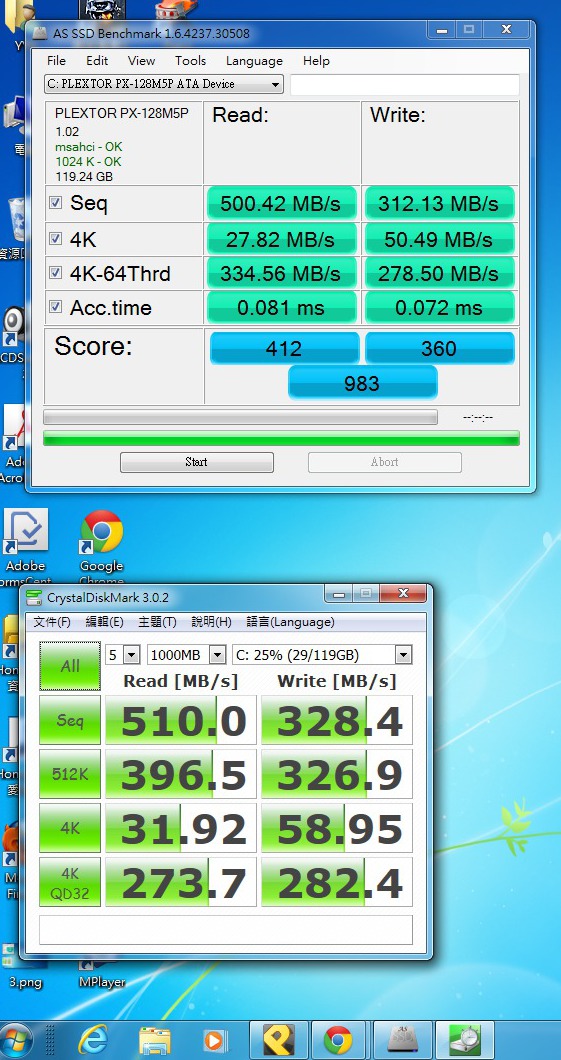Click the msahci - OK driver text
The width and height of the screenshot is (561, 1060).
pos(89,147)
